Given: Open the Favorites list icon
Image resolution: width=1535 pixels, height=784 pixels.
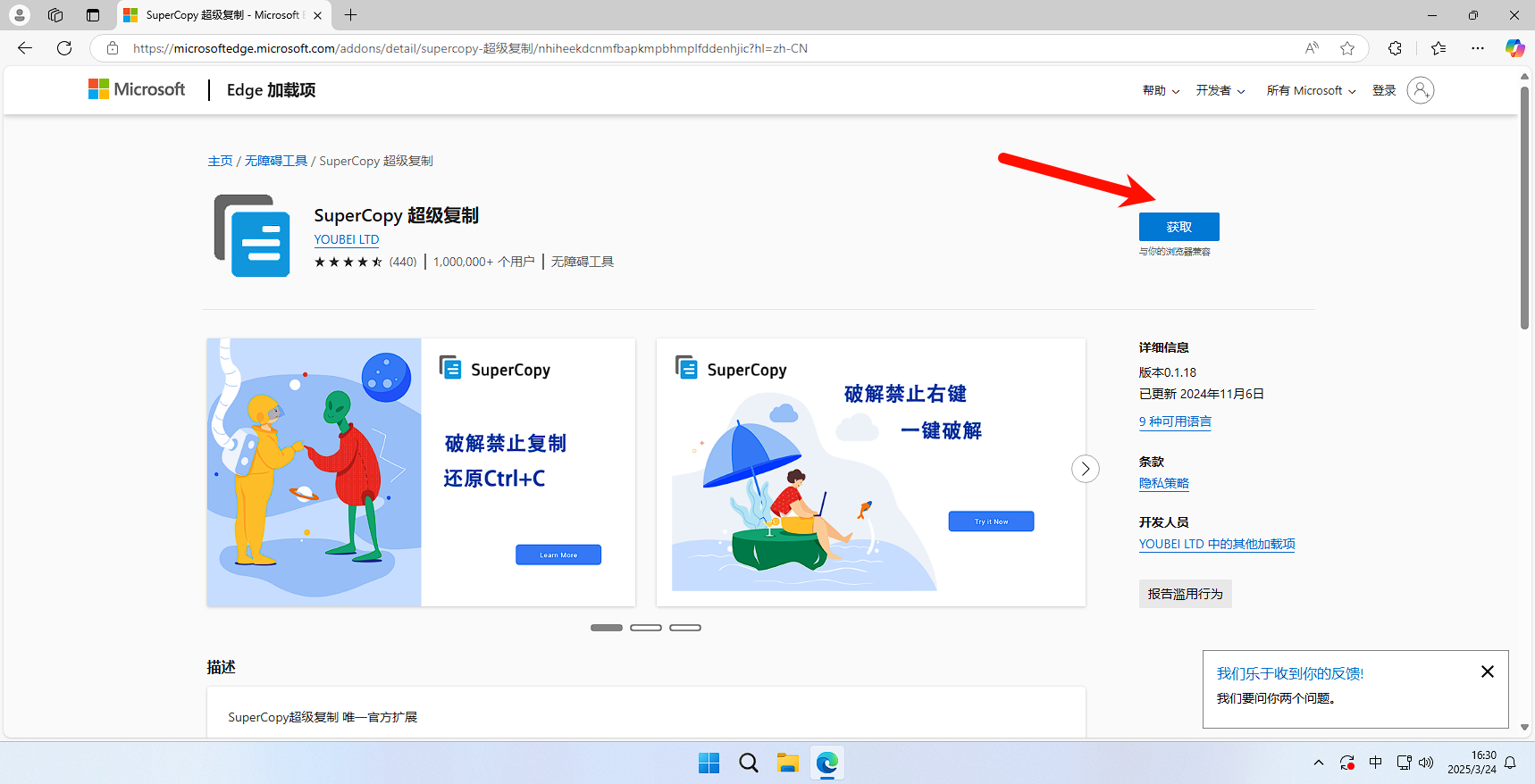Looking at the screenshot, I should click(x=1439, y=48).
